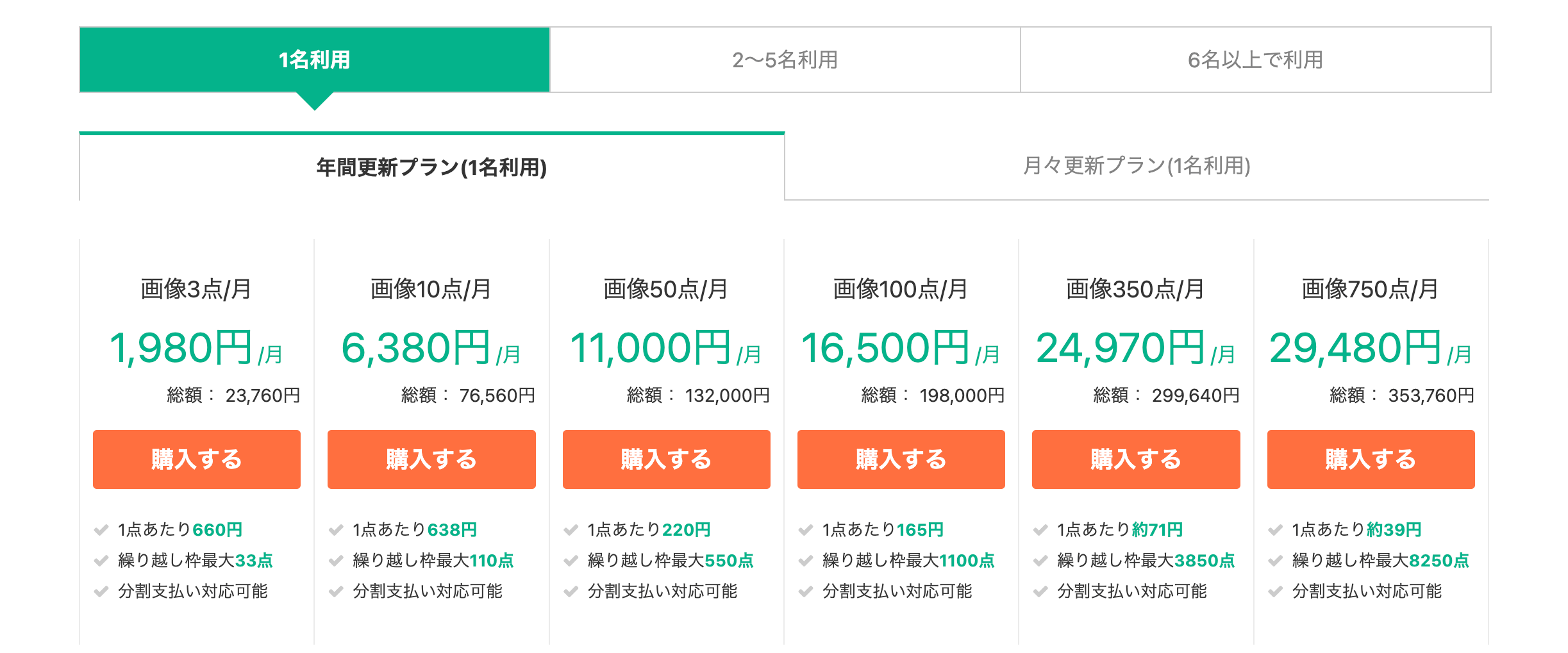The width and height of the screenshot is (1568, 653).
Task: Switch to 月々更新プラン(1名利用) tab
Action: click(1137, 166)
